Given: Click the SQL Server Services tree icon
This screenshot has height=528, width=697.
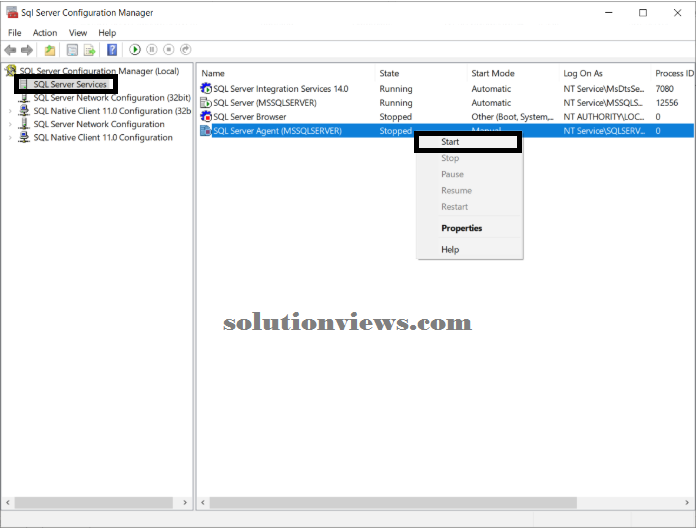Looking at the screenshot, I should coord(24,84).
